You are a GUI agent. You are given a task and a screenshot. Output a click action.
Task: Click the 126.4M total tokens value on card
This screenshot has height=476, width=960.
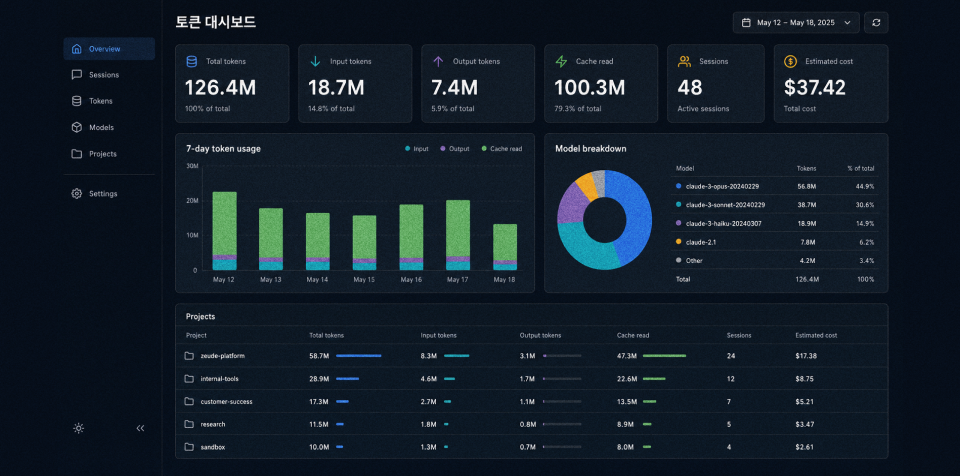pyautogui.click(x=220, y=88)
